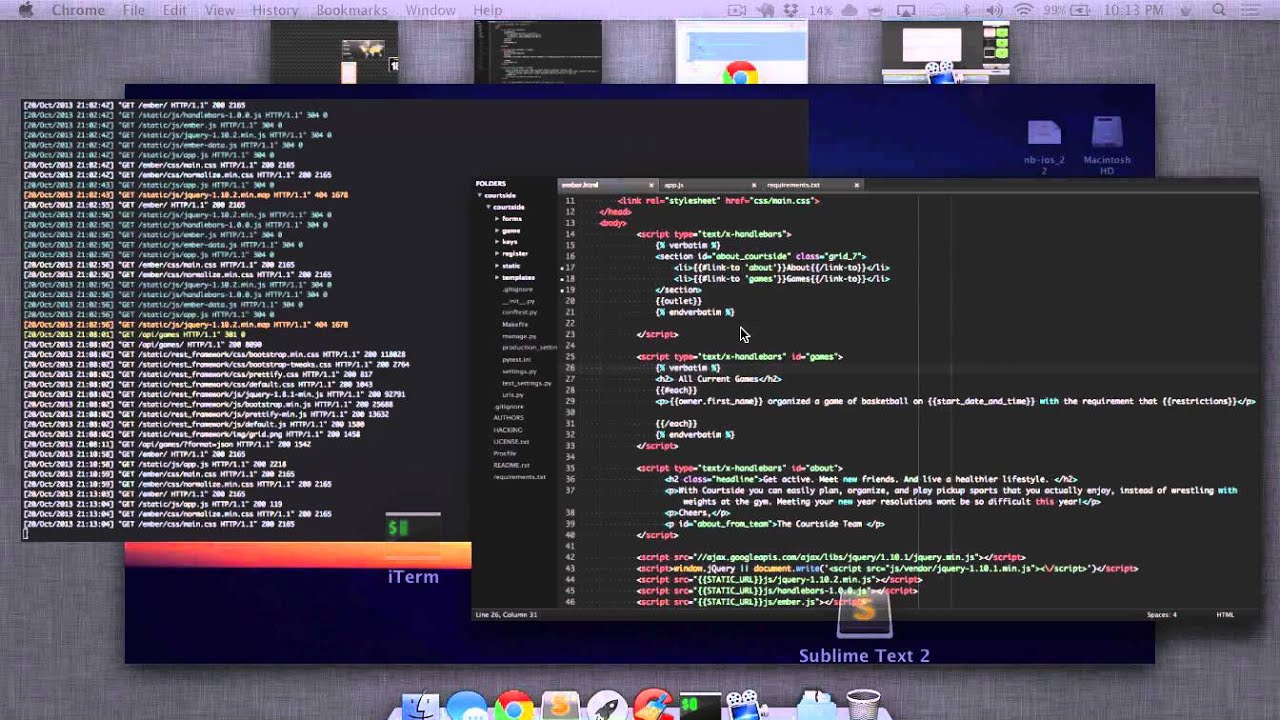Close the requirements.txt tab in Sublime
The width and height of the screenshot is (1280, 720).
[x=857, y=185]
